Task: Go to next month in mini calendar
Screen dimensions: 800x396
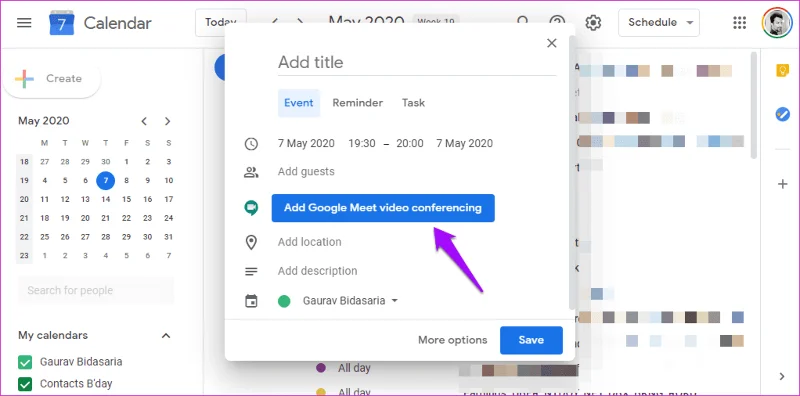Action: (x=167, y=121)
